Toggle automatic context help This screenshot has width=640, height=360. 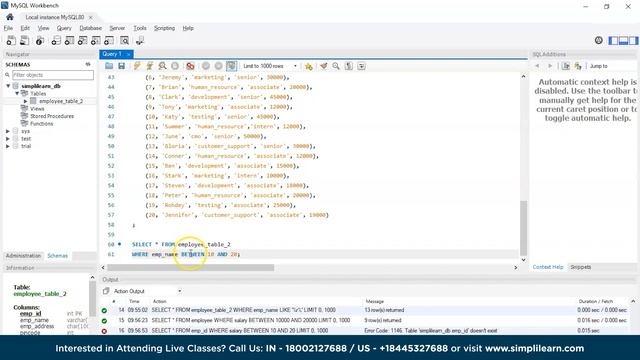tap(578, 66)
